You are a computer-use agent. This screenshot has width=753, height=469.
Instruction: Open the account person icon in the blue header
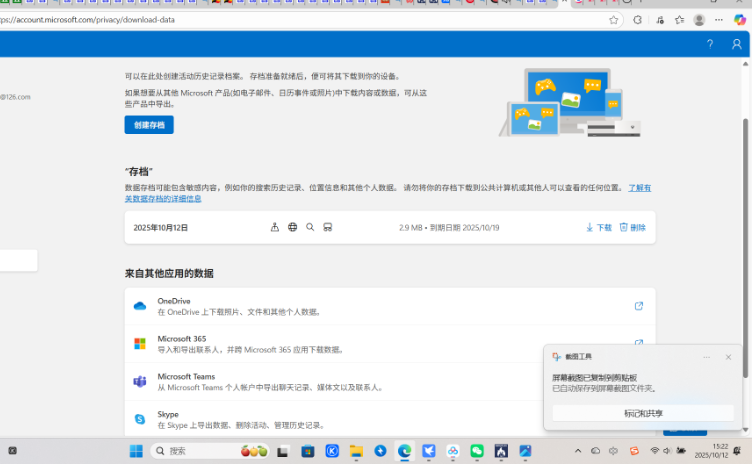click(x=736, y=44)
